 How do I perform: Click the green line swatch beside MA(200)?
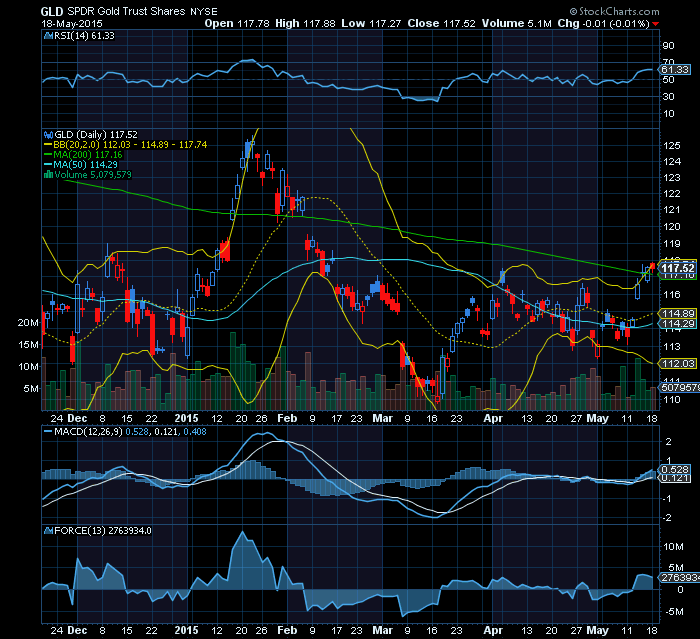click(x=48, y=155)
